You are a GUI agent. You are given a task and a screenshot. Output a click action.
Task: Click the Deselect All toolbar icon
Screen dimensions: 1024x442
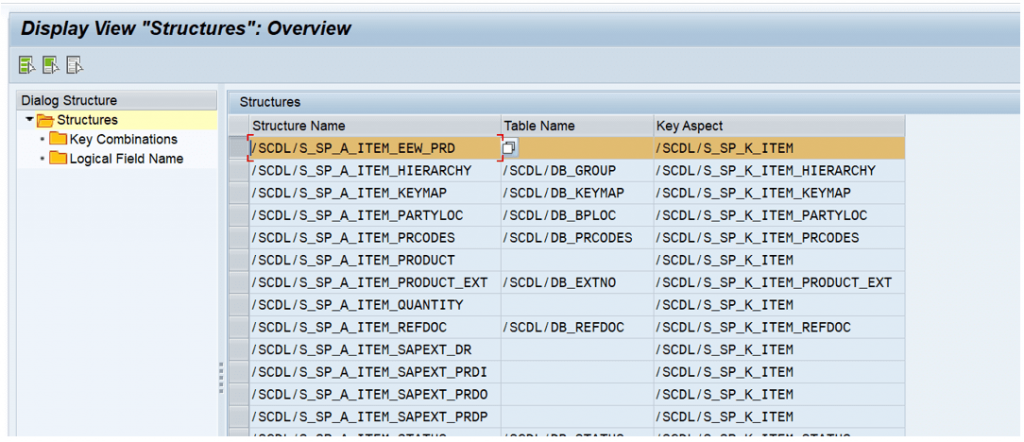tap(75, 65)
